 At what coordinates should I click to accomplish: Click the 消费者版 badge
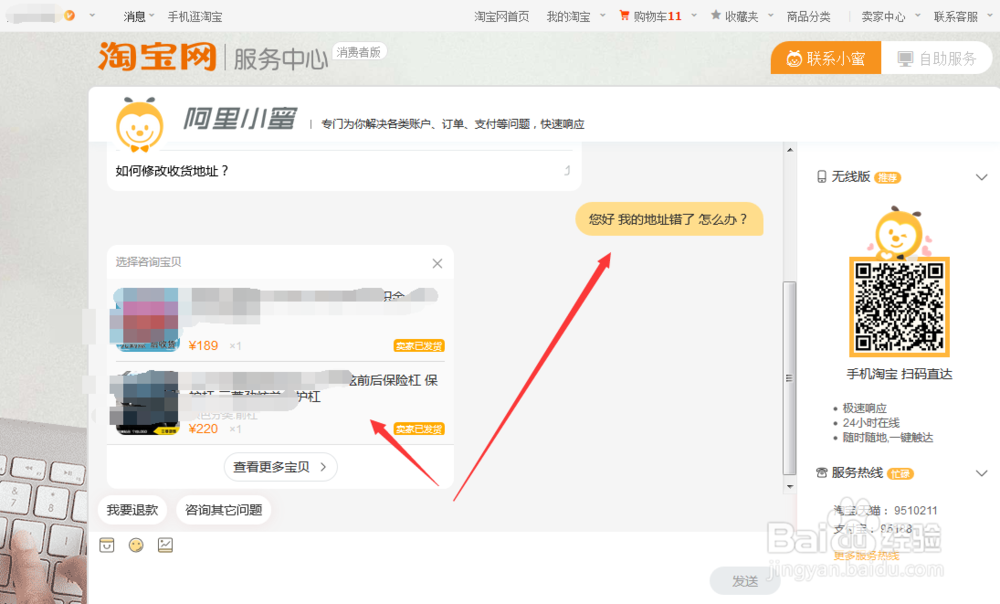coord(359,52)
